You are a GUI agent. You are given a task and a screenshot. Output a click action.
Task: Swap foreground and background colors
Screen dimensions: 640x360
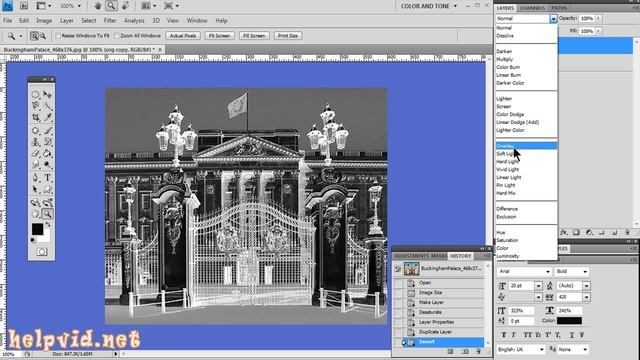coord(48,225)
